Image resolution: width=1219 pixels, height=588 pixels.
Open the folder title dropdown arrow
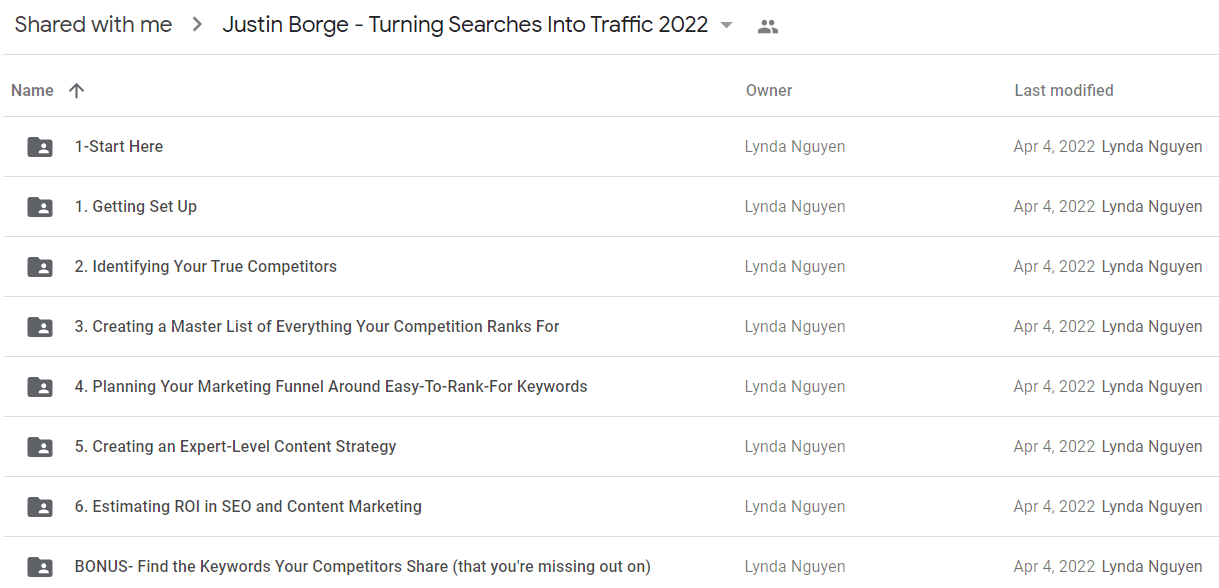click(727, 26)
